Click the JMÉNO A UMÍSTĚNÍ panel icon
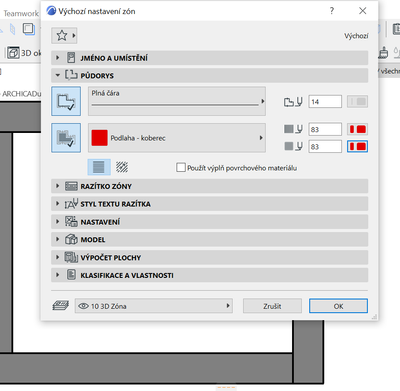This screenshot has width=400, height=391. [x=71, y=58]
